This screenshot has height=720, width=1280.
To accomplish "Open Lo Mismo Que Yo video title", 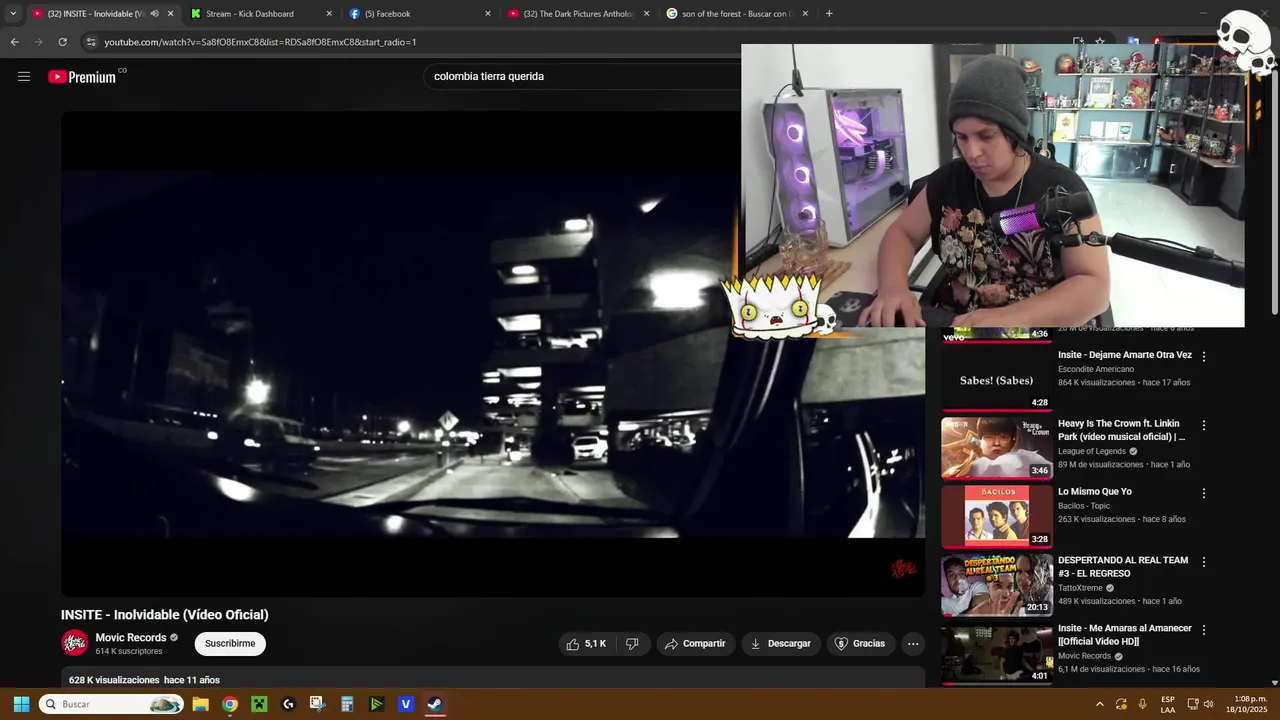I will point(1095,492).
